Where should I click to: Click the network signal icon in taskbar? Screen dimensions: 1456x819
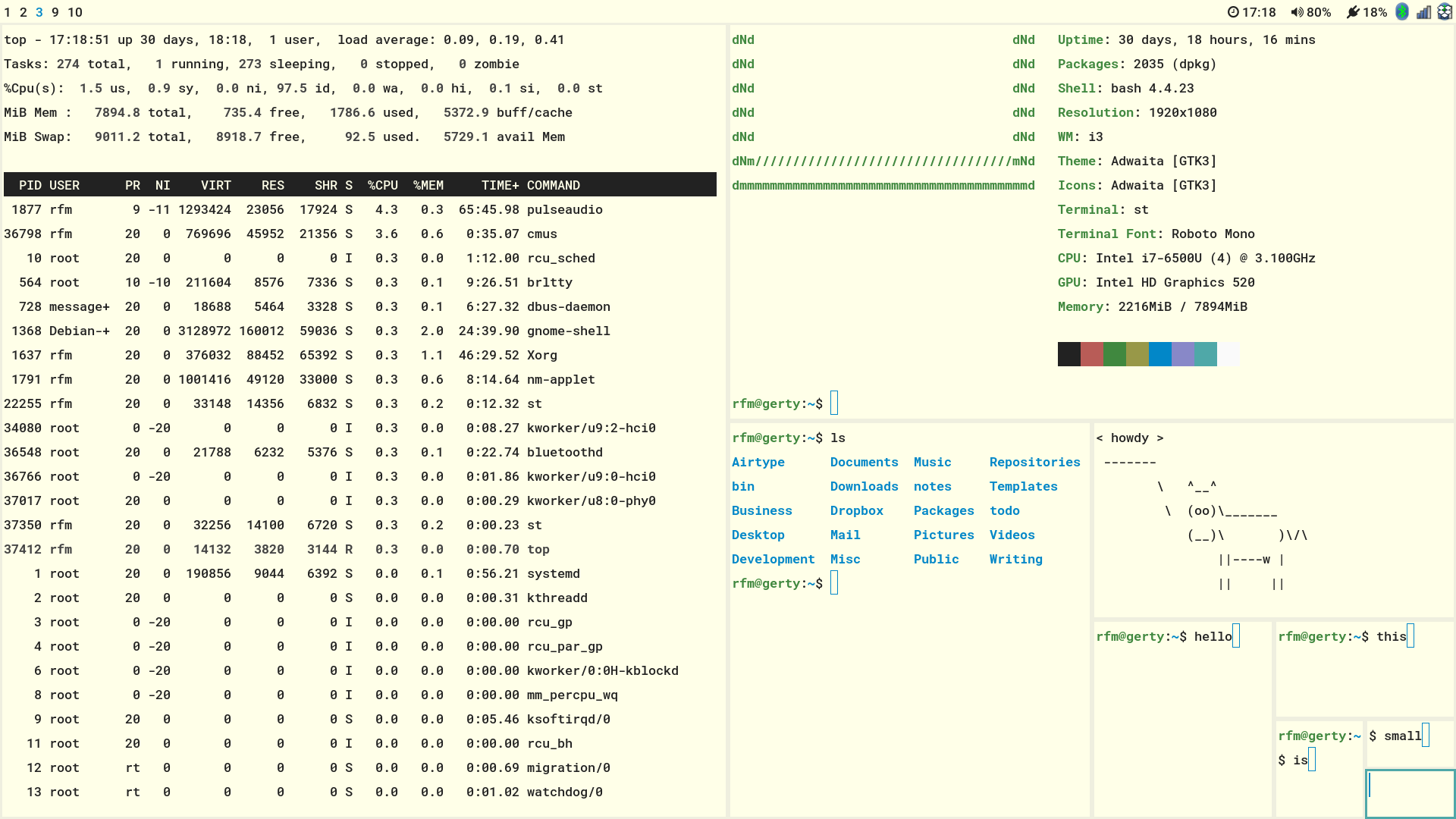coord(1422,11)
